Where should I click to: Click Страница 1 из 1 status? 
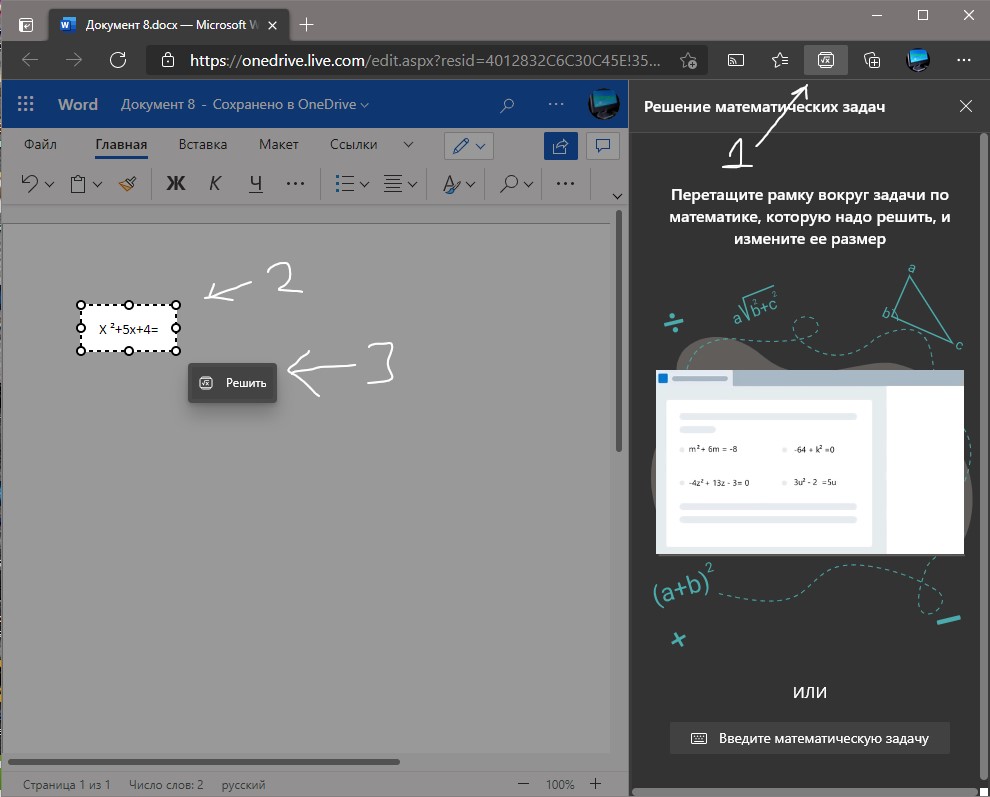(x=66, y=784)
